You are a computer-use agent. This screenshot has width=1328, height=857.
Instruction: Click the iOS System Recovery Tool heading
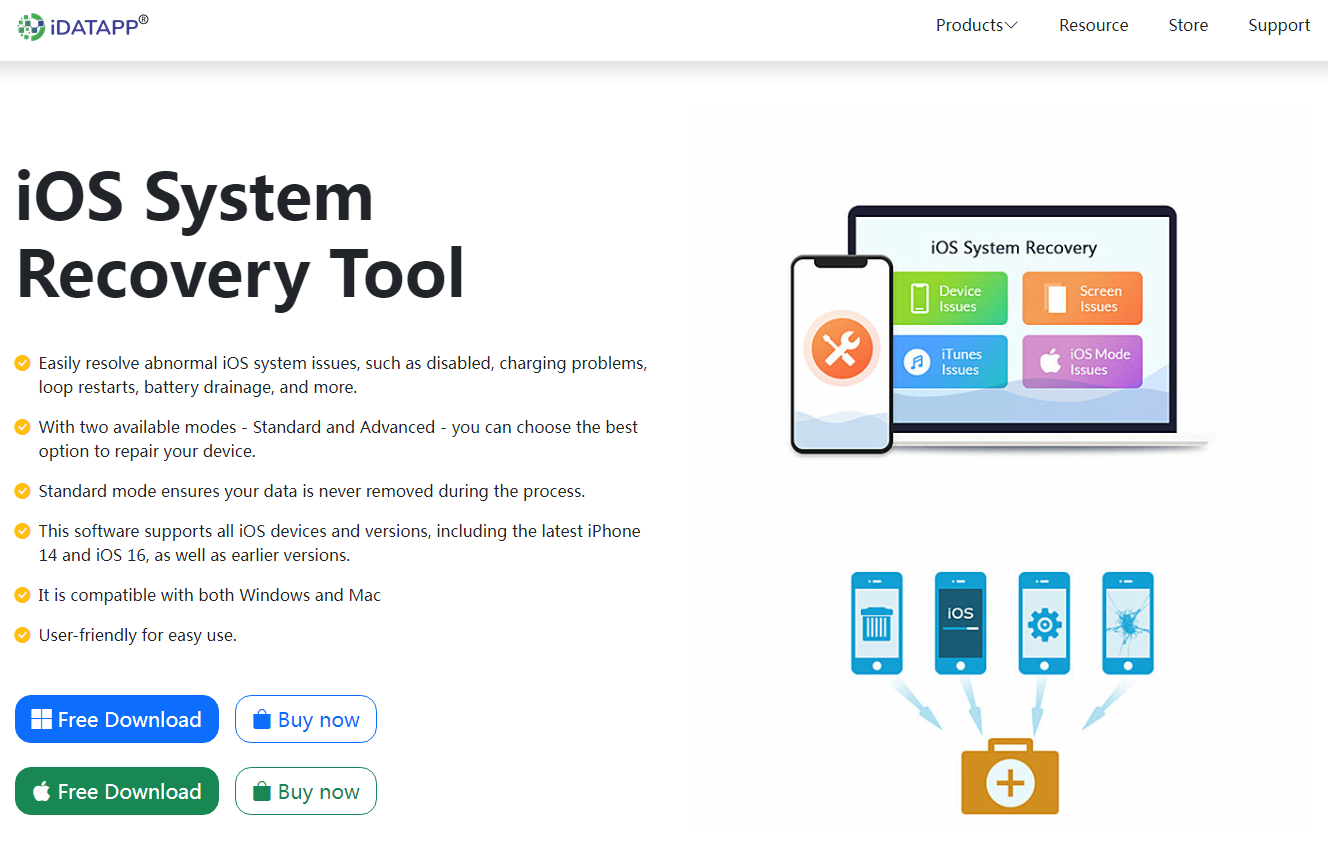point(241,235)
